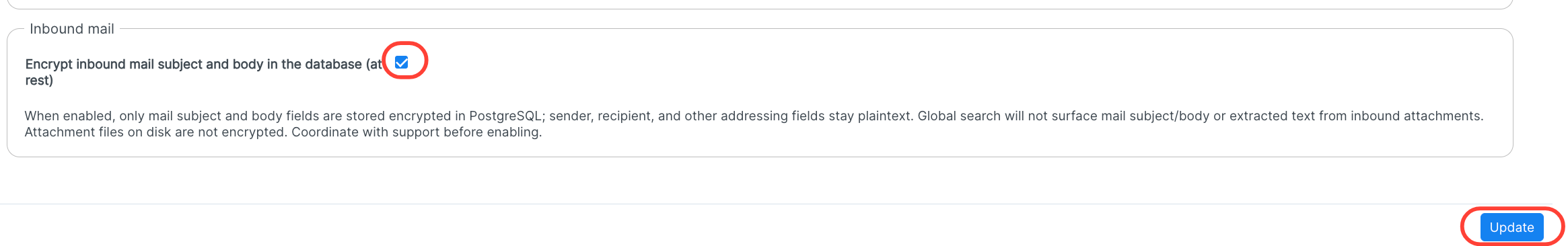This screenshot has height=246, width=1568.
Task: Click the right margin outside the Inbound mail box
Action: (x=1541, y=93)
